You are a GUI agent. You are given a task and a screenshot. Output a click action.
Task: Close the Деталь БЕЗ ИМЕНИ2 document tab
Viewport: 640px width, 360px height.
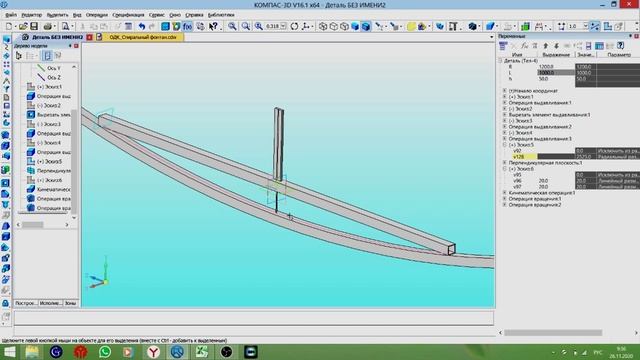click(x=89, y=37)
